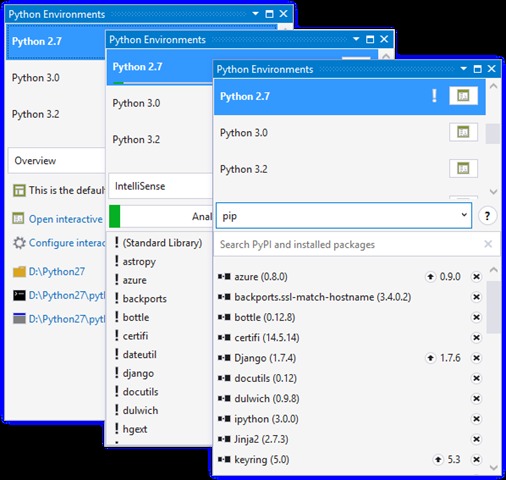
Task: Click the Search PyPI and installed packages field
Action: [348, 244]
